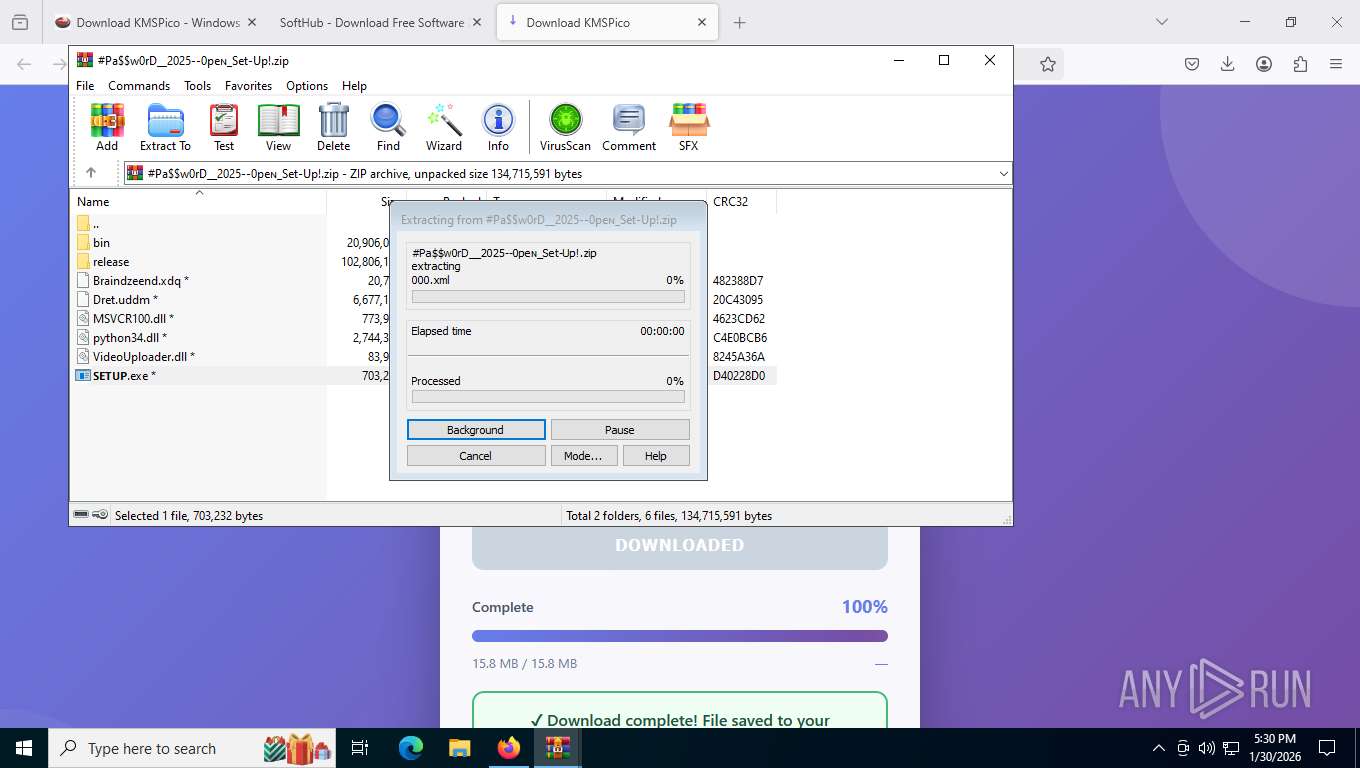Open the Tools menu

click(x=197, y=86)
